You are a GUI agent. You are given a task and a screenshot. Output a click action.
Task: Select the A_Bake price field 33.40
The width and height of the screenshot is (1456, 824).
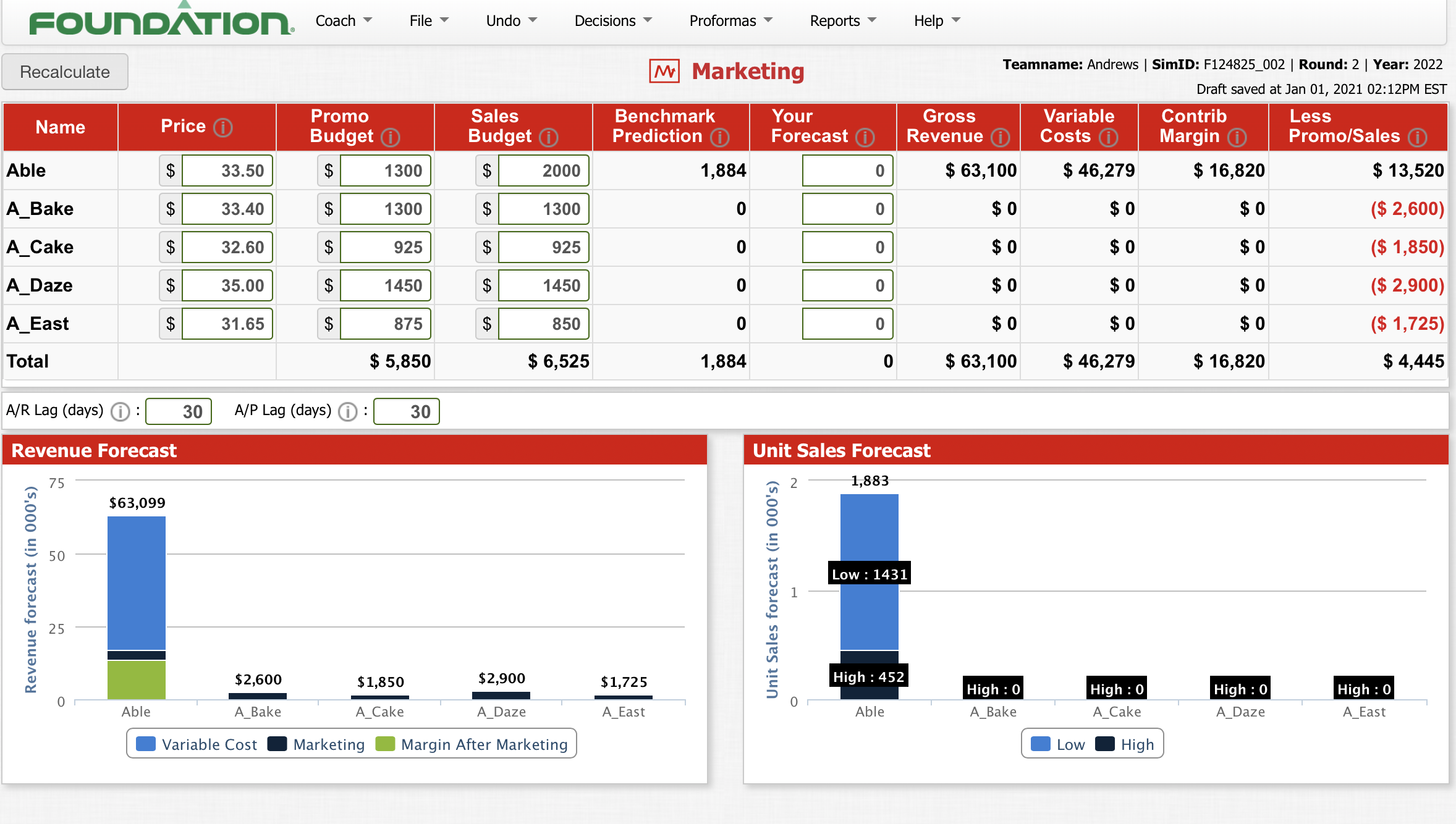point(227,209)
